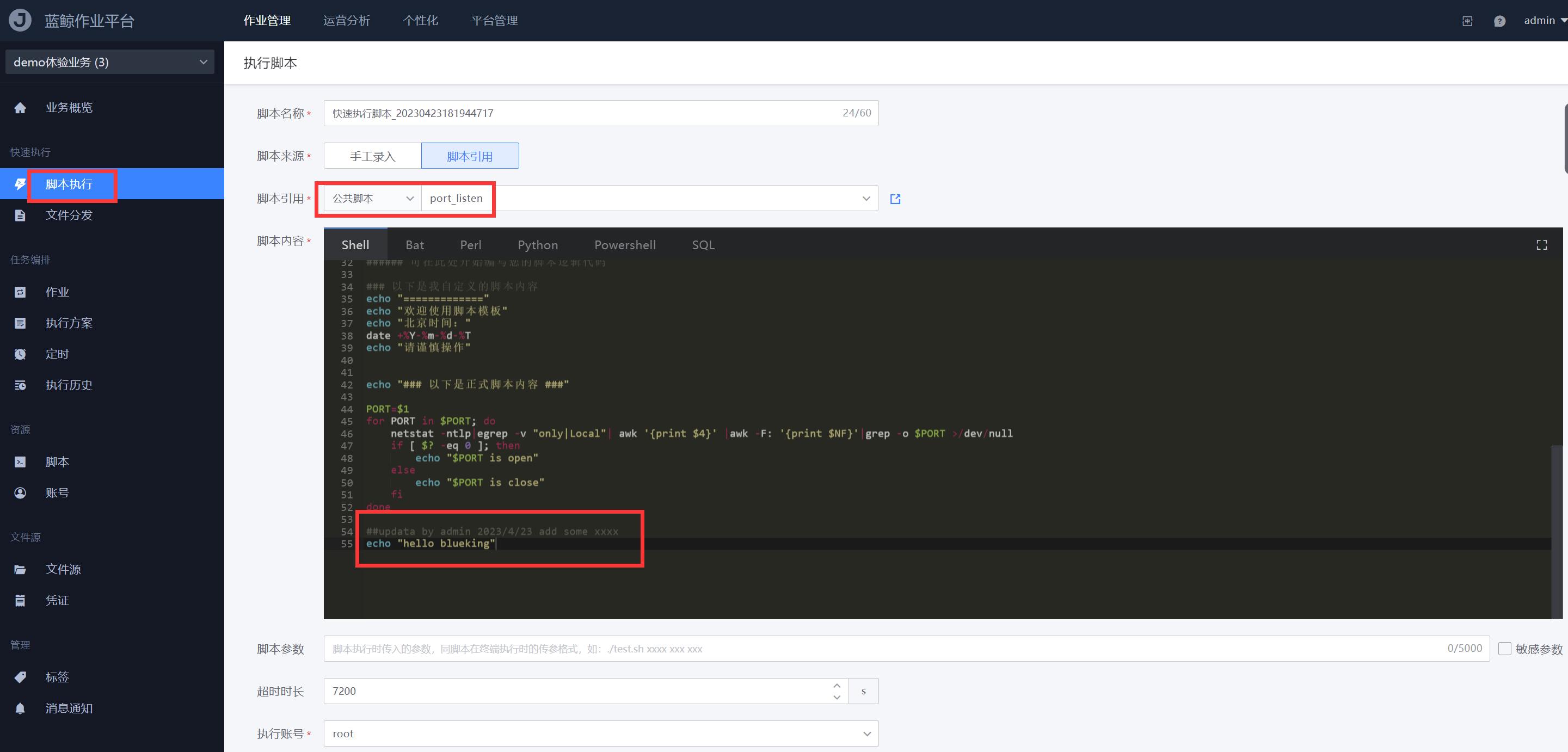The height and width of the screenshot is (752, 1568).
Task: Click the 作业 sidebar icon
Action: pos(20,292)
